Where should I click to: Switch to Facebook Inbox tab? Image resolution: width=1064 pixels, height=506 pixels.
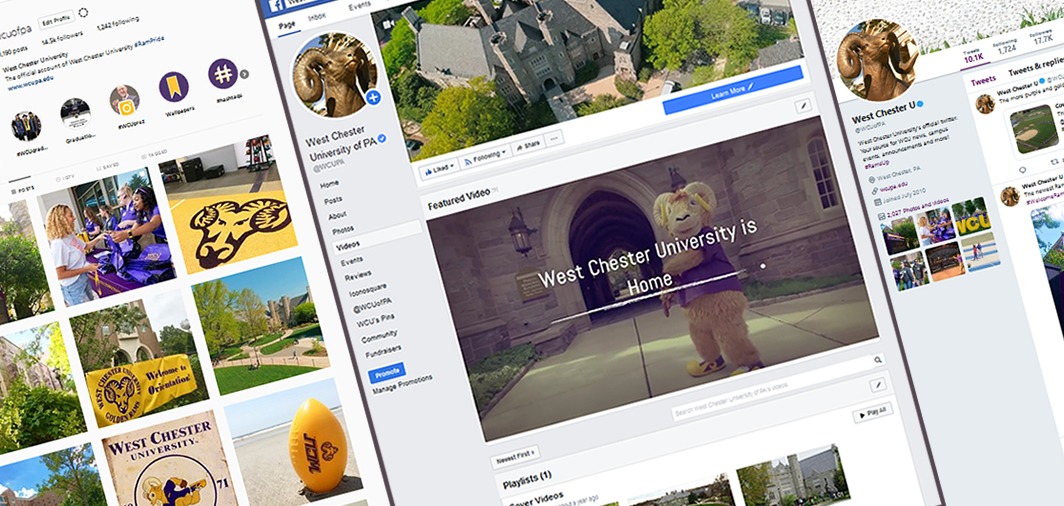pos(316,15)
